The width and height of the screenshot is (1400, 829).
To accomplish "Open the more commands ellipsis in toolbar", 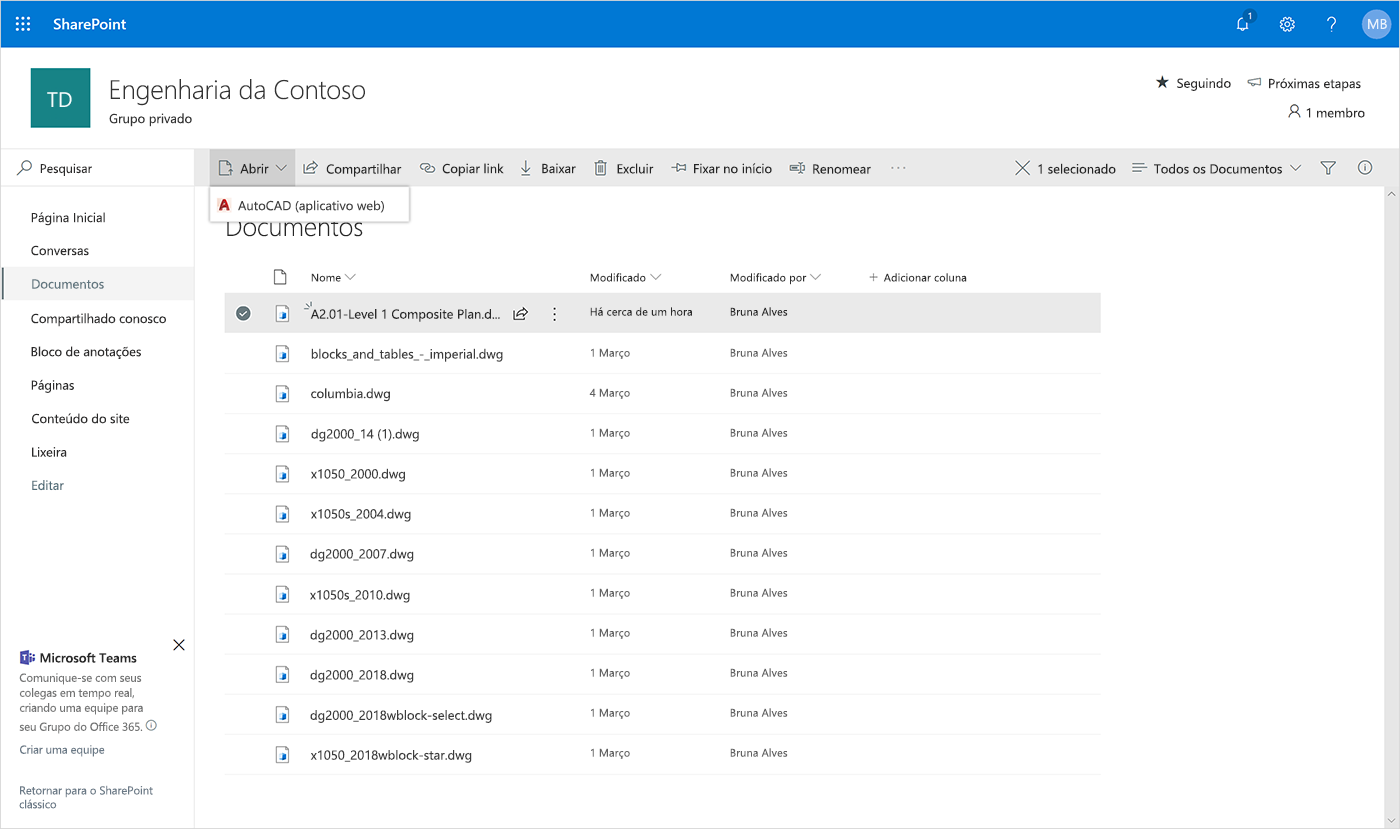I will click(898, 168).
